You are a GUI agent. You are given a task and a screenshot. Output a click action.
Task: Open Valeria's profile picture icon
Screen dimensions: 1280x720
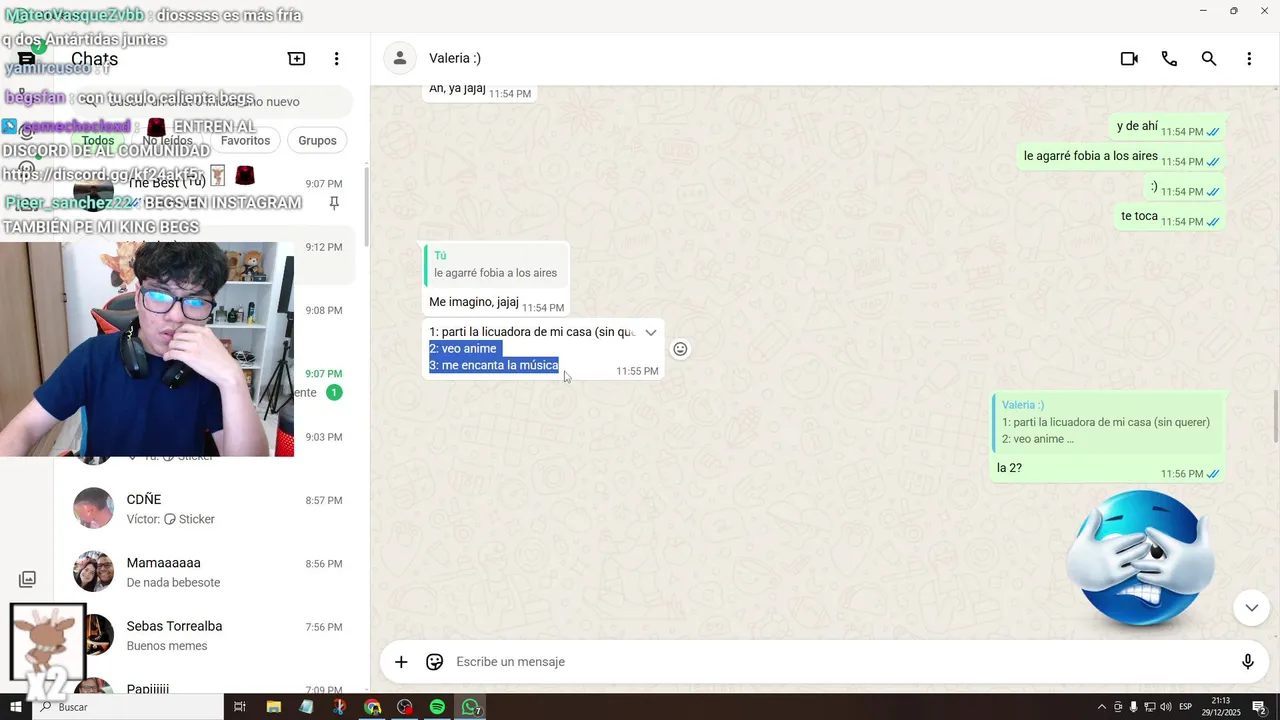400,58
